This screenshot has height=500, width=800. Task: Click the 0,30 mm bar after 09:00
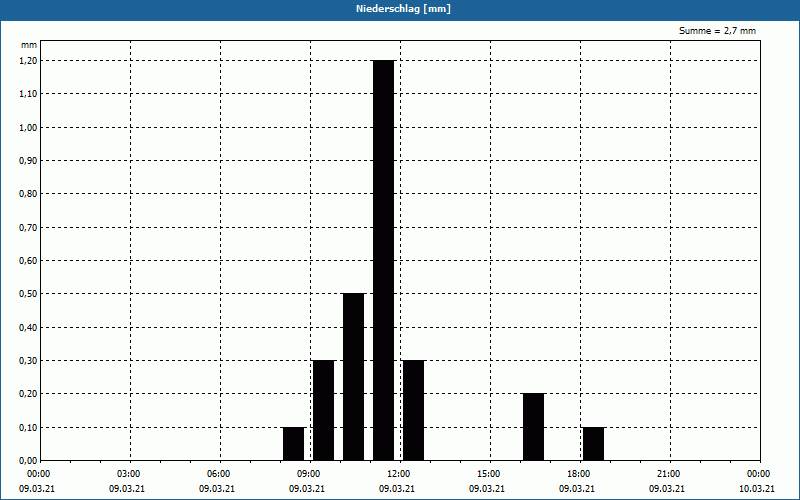coord(323,410)
